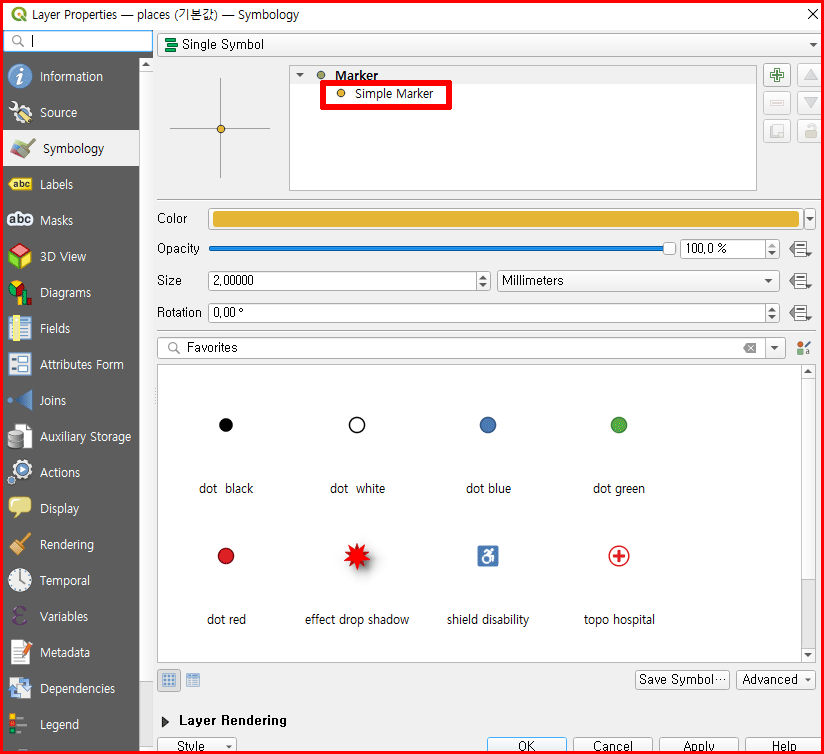
Task: Click the Size value stepper arrows
Action: point(483,281)
